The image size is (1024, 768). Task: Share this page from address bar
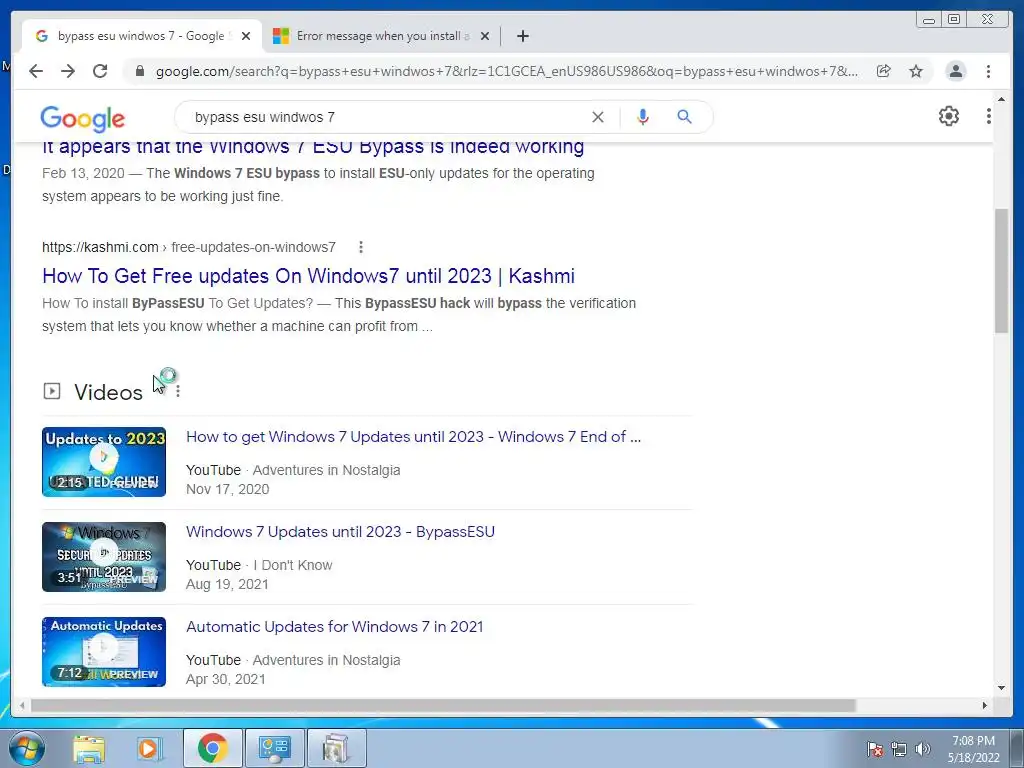click(x=884, y=71)
